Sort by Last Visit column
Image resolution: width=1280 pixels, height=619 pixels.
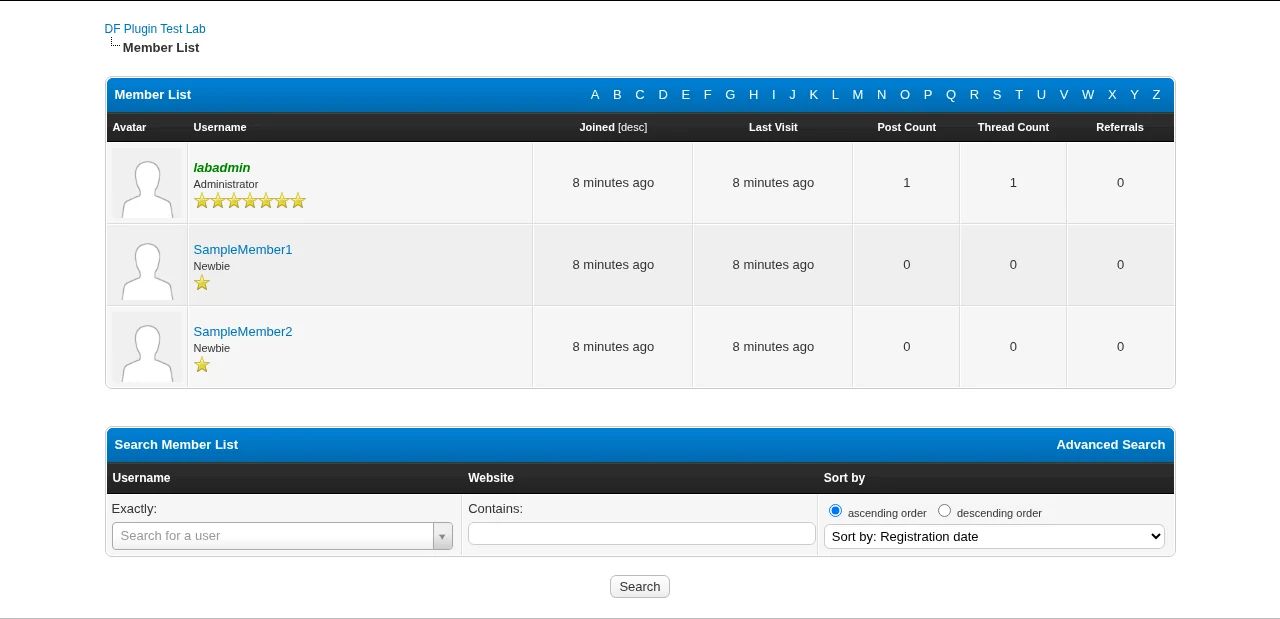click(773, 127)
